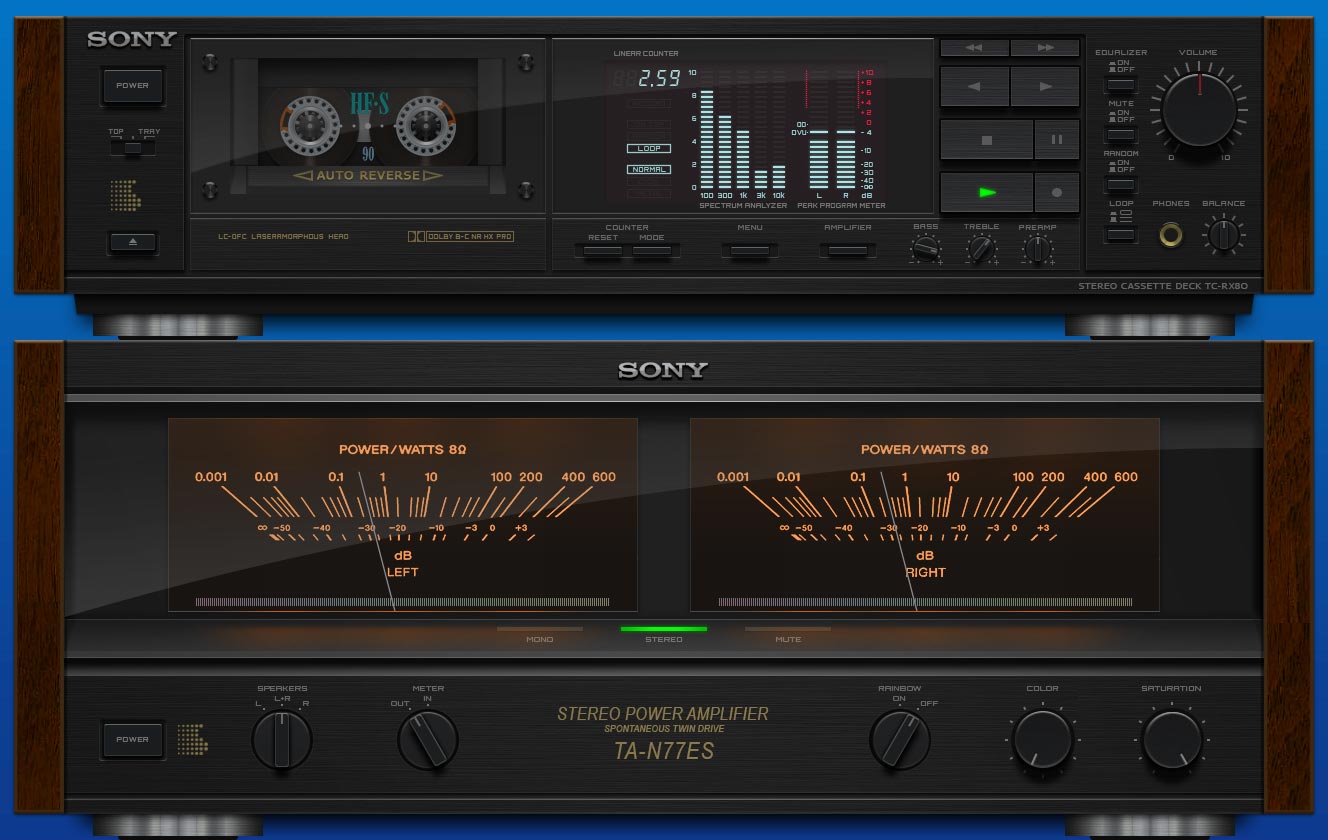Click the peak program meter L/R bars
This screenshot has width=1328, height=840.
(x=832, y=158)
